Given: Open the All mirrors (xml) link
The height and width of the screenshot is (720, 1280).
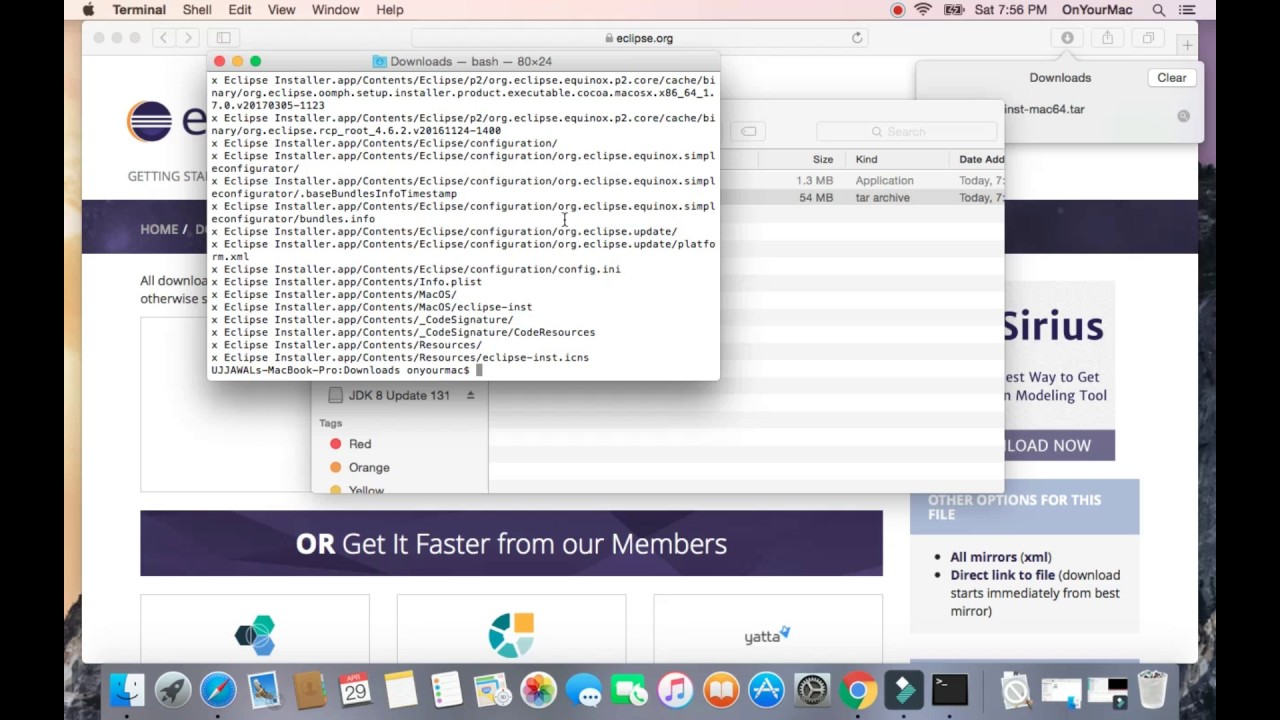Looking at the screenshot, I should [x=1000, y=557].
